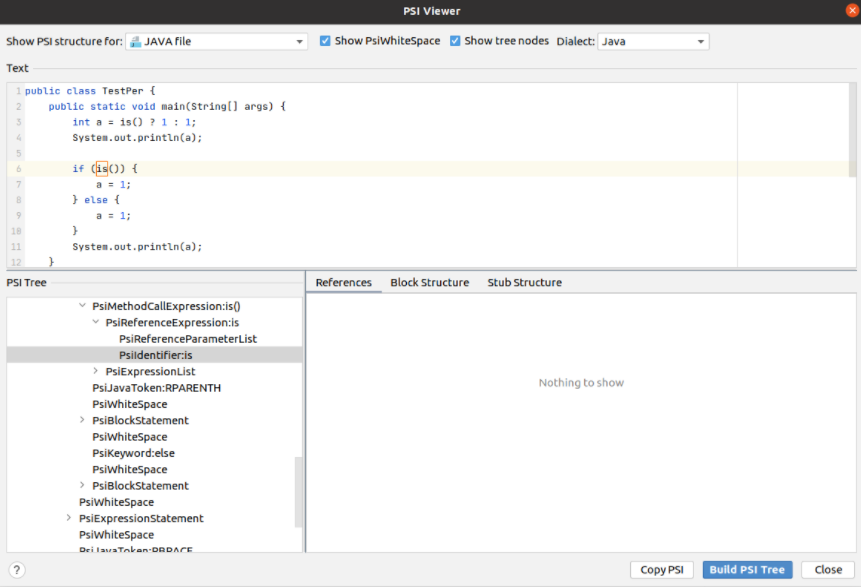Toggle the Show tree nodes checkbox
Image resolution: width=861 pixels, height=587 pixels.
[456, 41]
